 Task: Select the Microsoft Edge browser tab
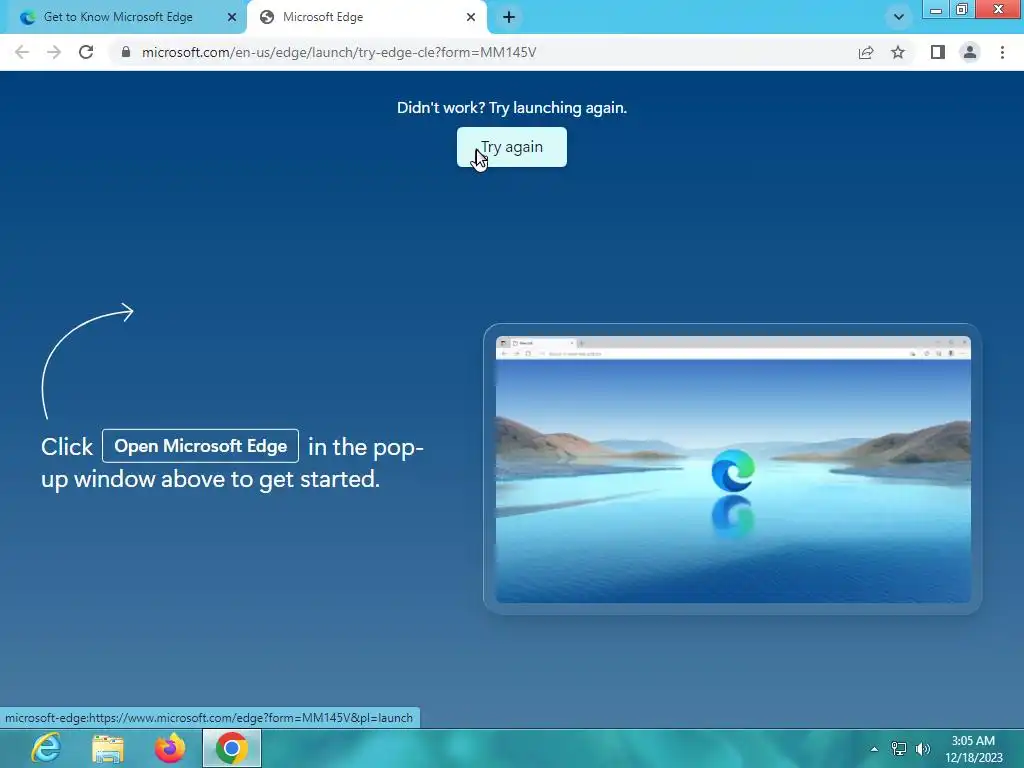[366, 17]
